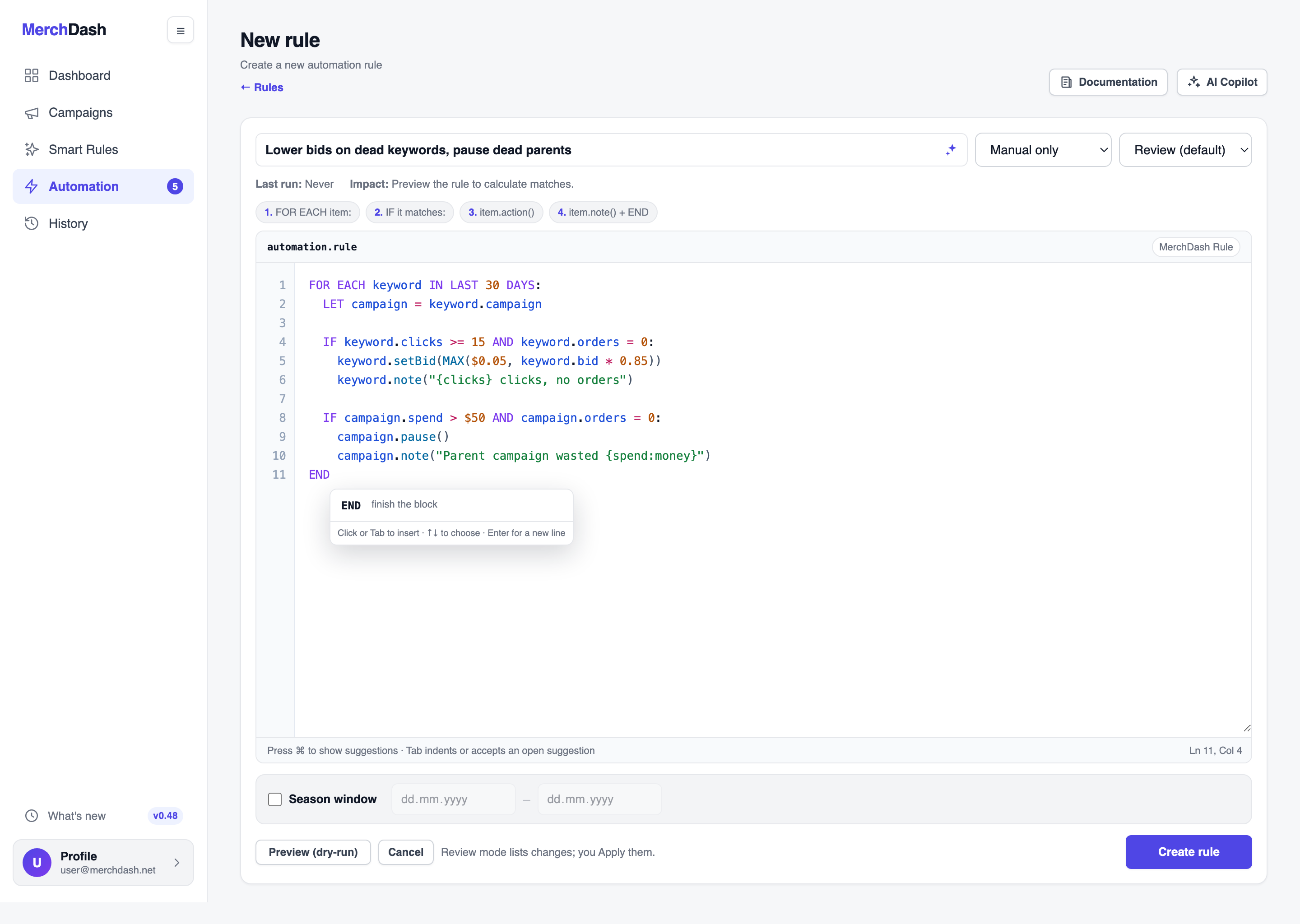
Task: Launch AI Copilot
Action: (1221, 82)
